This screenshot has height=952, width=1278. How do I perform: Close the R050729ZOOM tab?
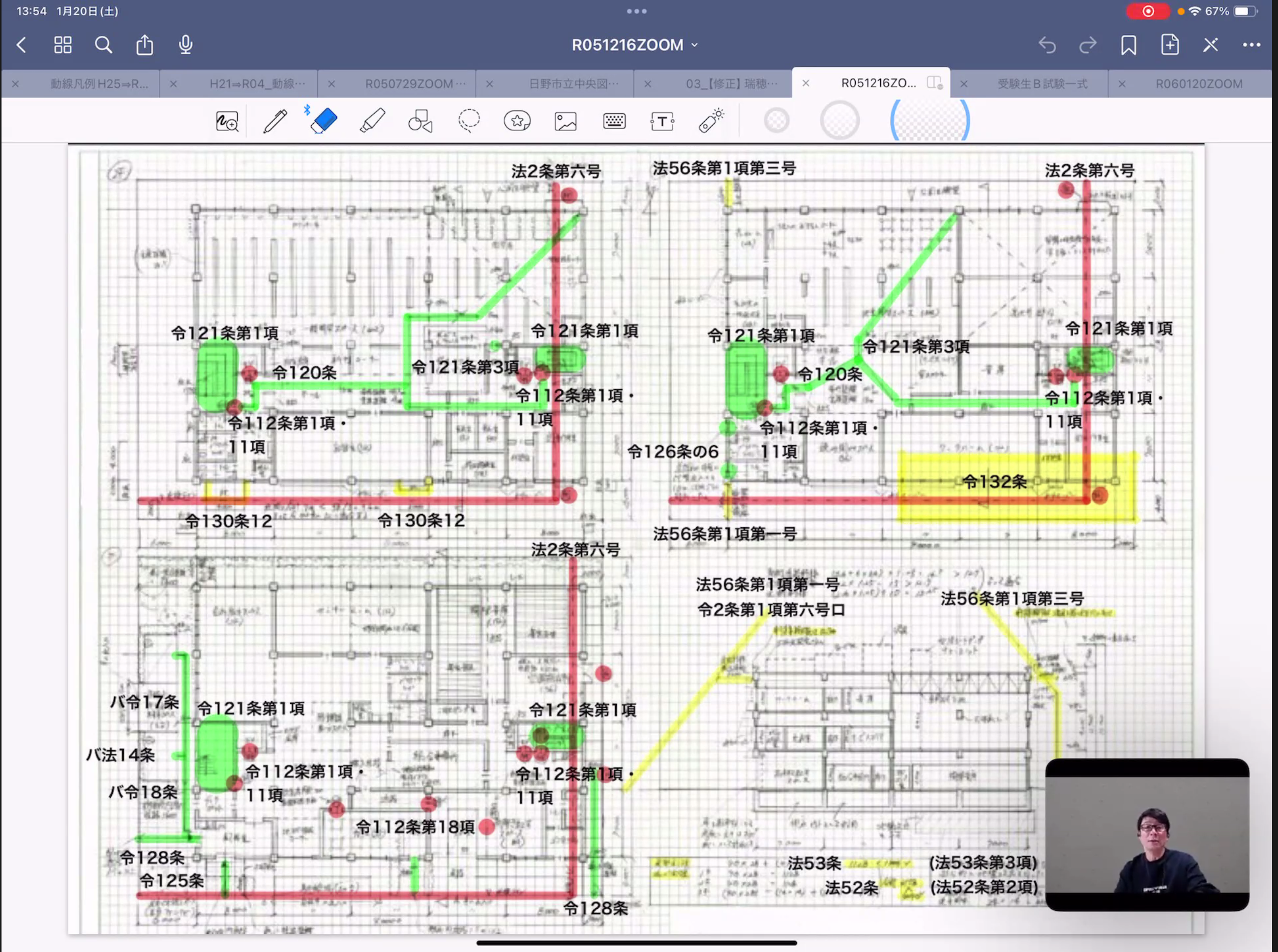(x=331, y=84)
